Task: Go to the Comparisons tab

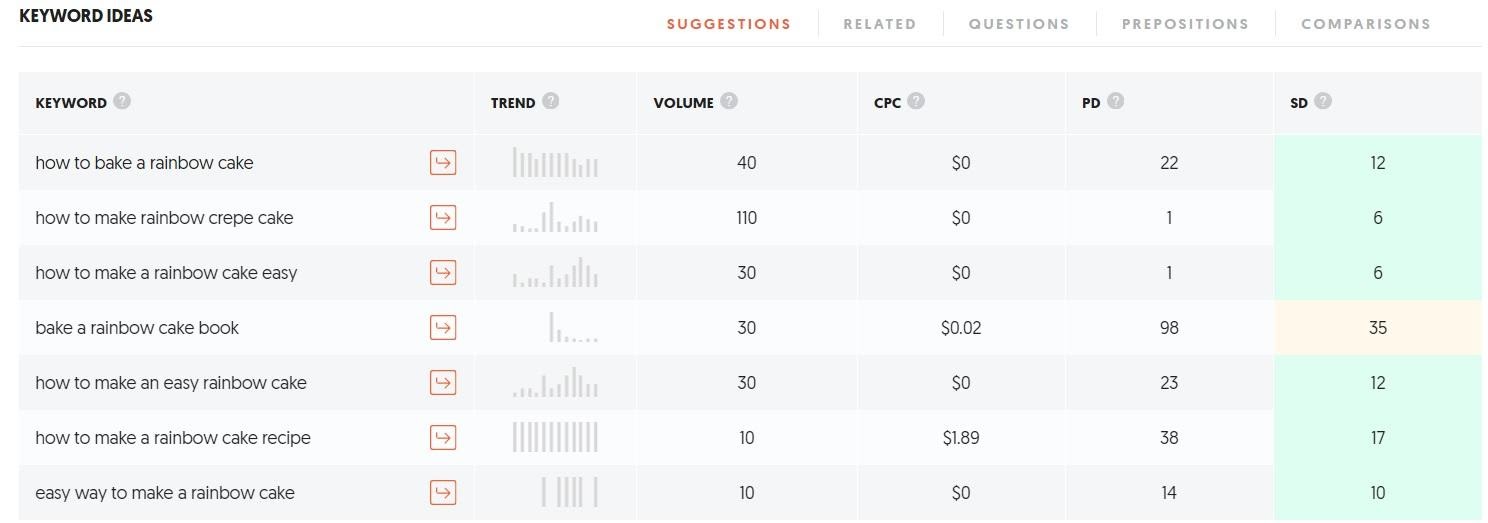Action: pyautogui.click(x=1365, y=24)
